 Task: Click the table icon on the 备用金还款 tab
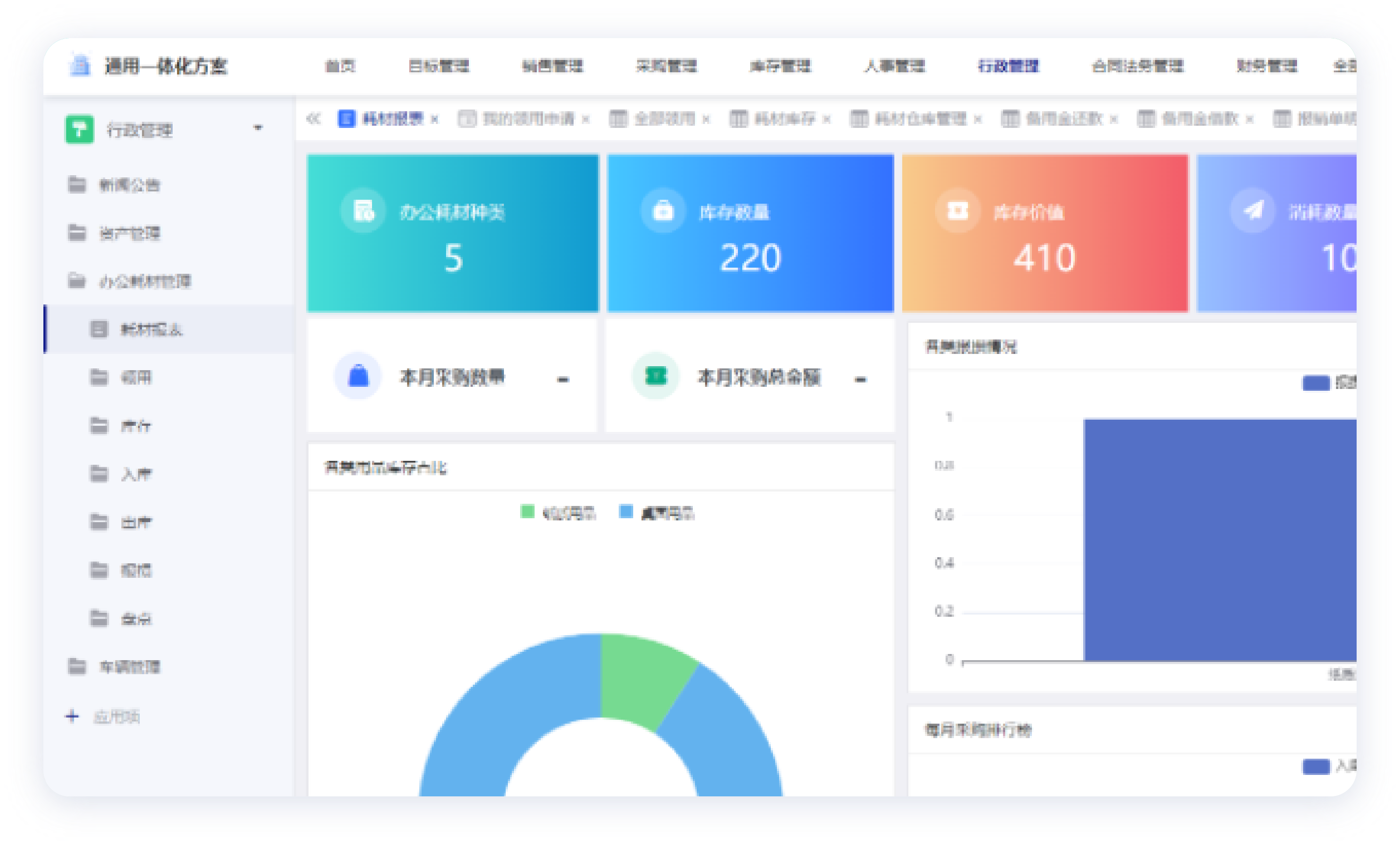(1010, 119)
